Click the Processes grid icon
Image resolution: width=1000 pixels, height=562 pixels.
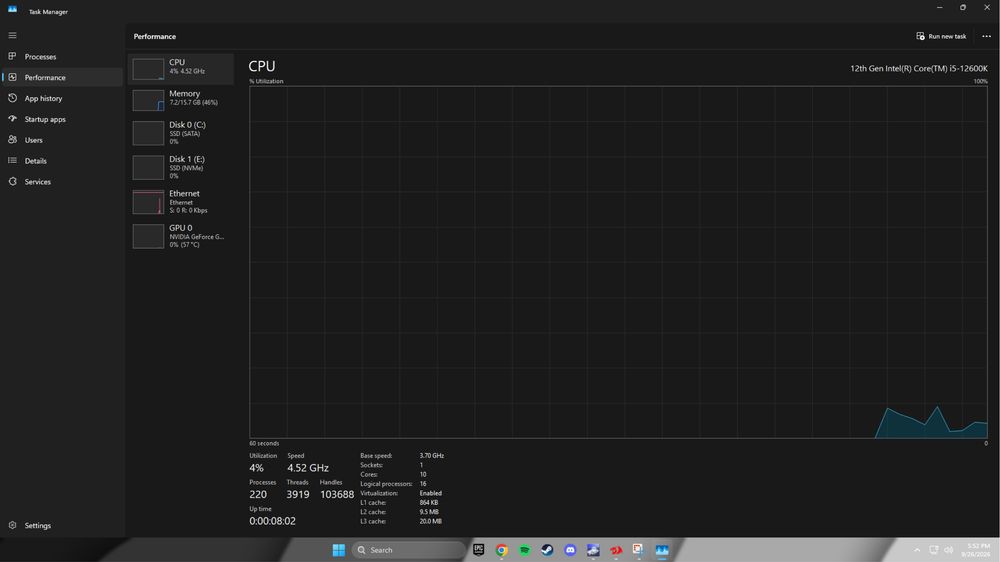[x=12, y=56]
